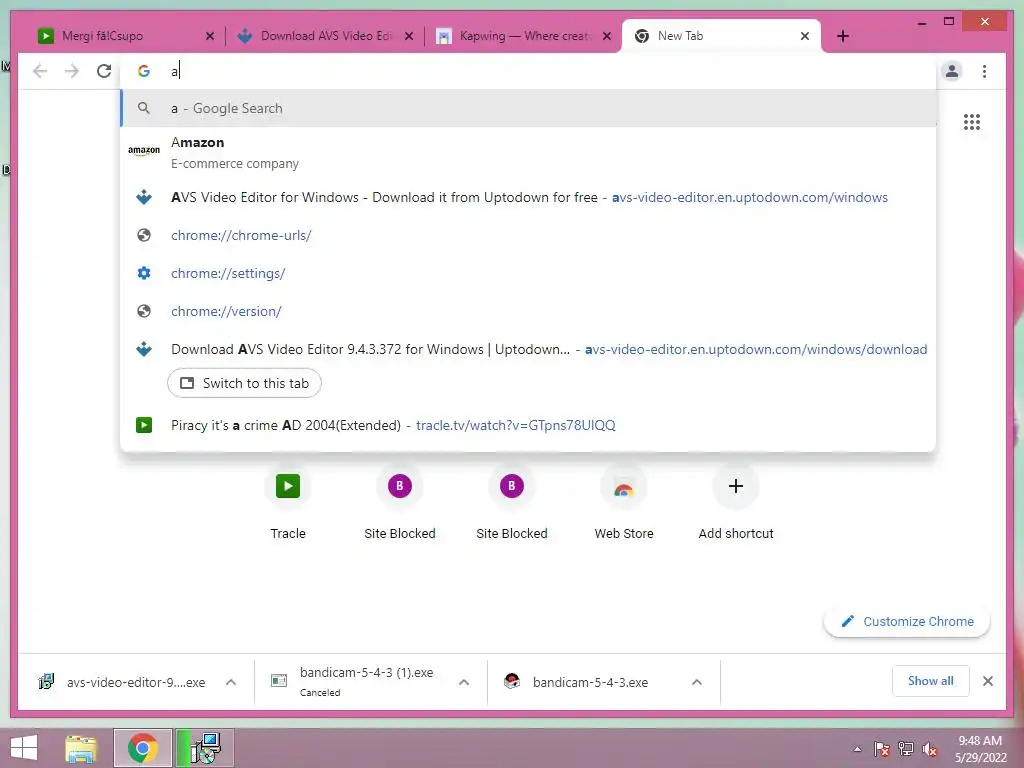Switch to the Download AVS Video Editor tab
This screenshot has width=1024, height=768.
tap(324, 36)
